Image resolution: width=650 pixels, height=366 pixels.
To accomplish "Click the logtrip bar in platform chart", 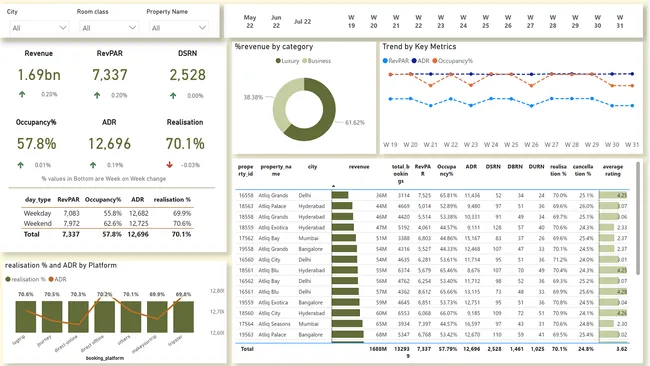I will point(26,317).
